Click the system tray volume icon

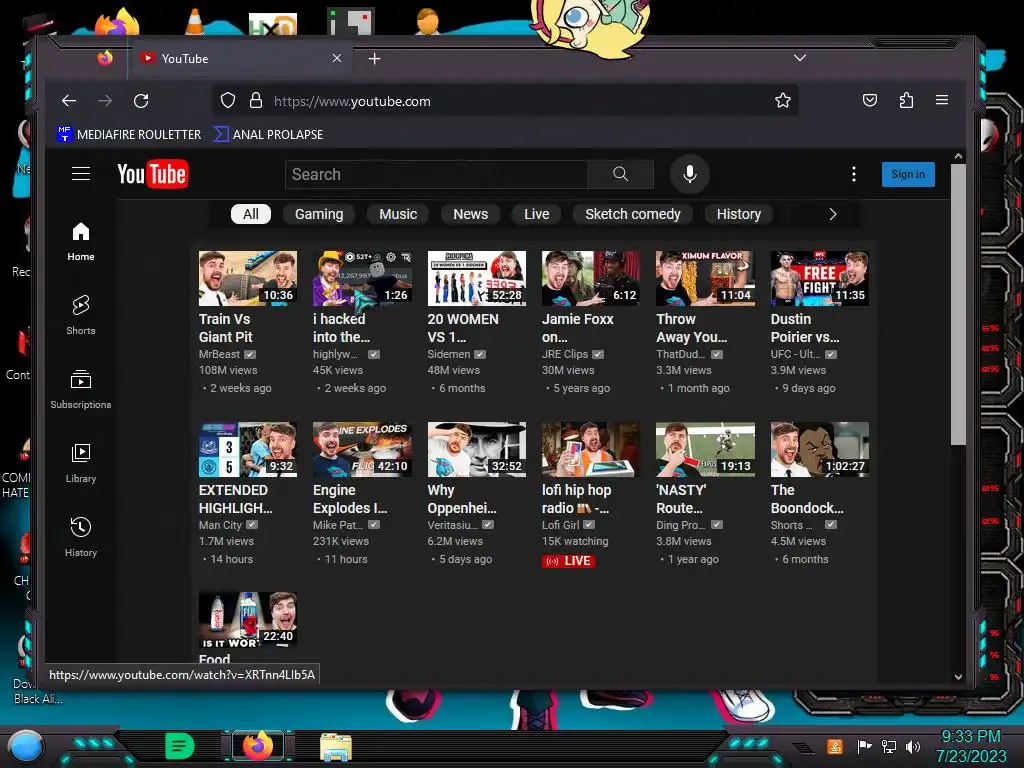913,746
